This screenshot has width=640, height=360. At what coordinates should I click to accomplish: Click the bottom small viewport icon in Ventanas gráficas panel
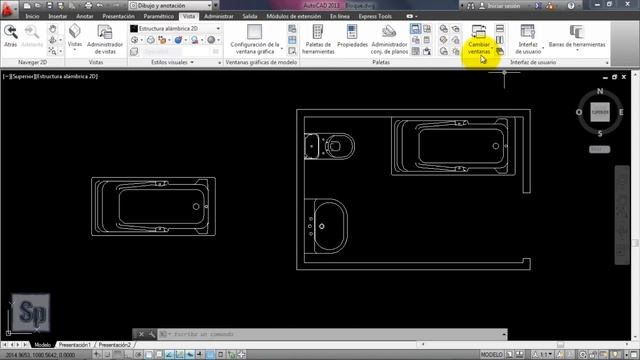point(292,51)
